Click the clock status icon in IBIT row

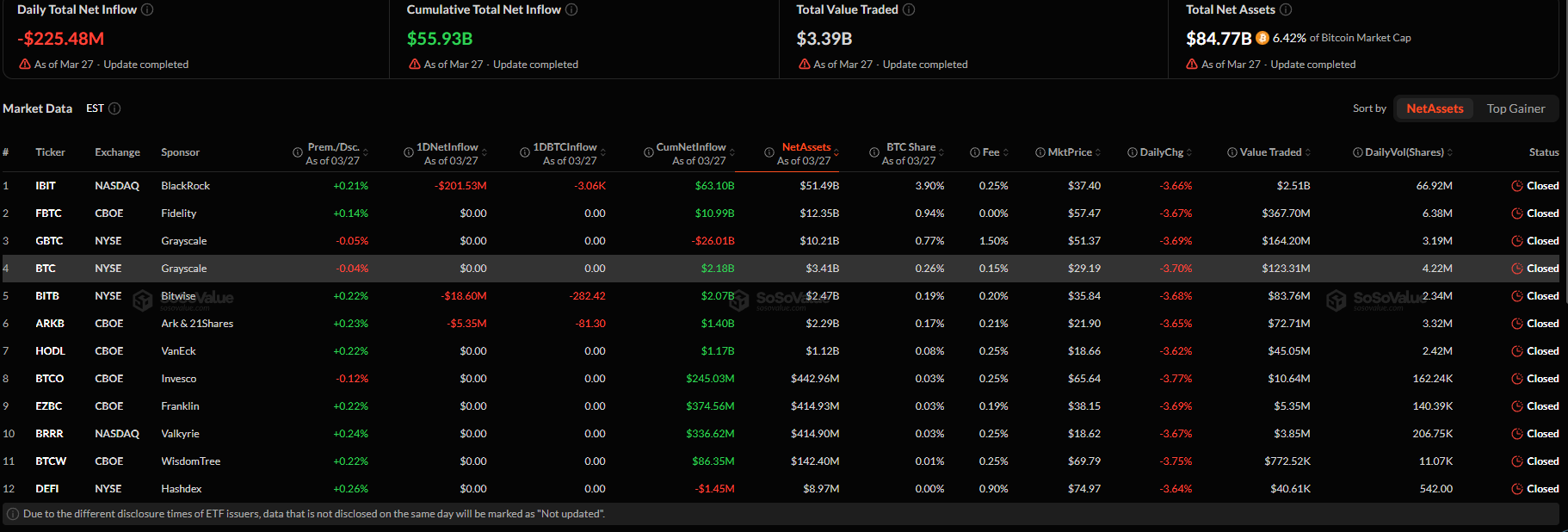click(x=1517, y=186)
